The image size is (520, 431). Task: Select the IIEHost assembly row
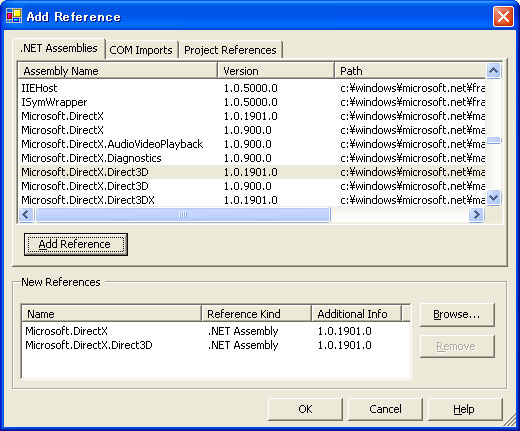pos(252,88)
